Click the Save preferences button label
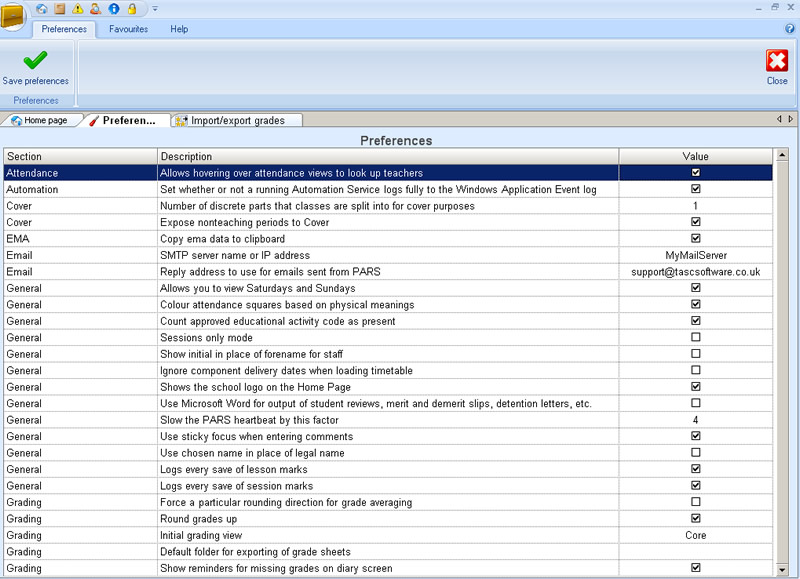Screen dimensions: 800x579 coord(35,81)
